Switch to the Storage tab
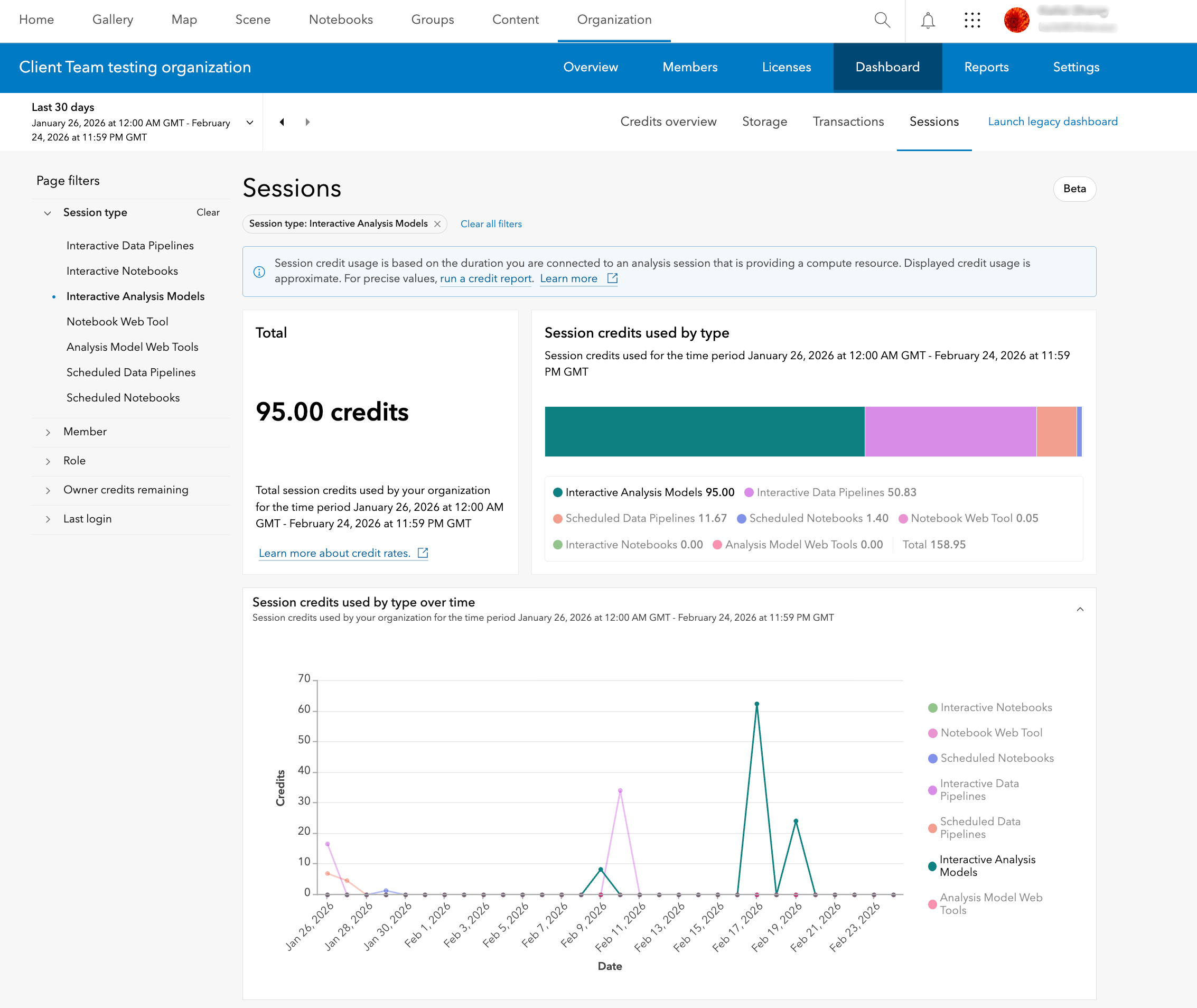 point(764,122)
